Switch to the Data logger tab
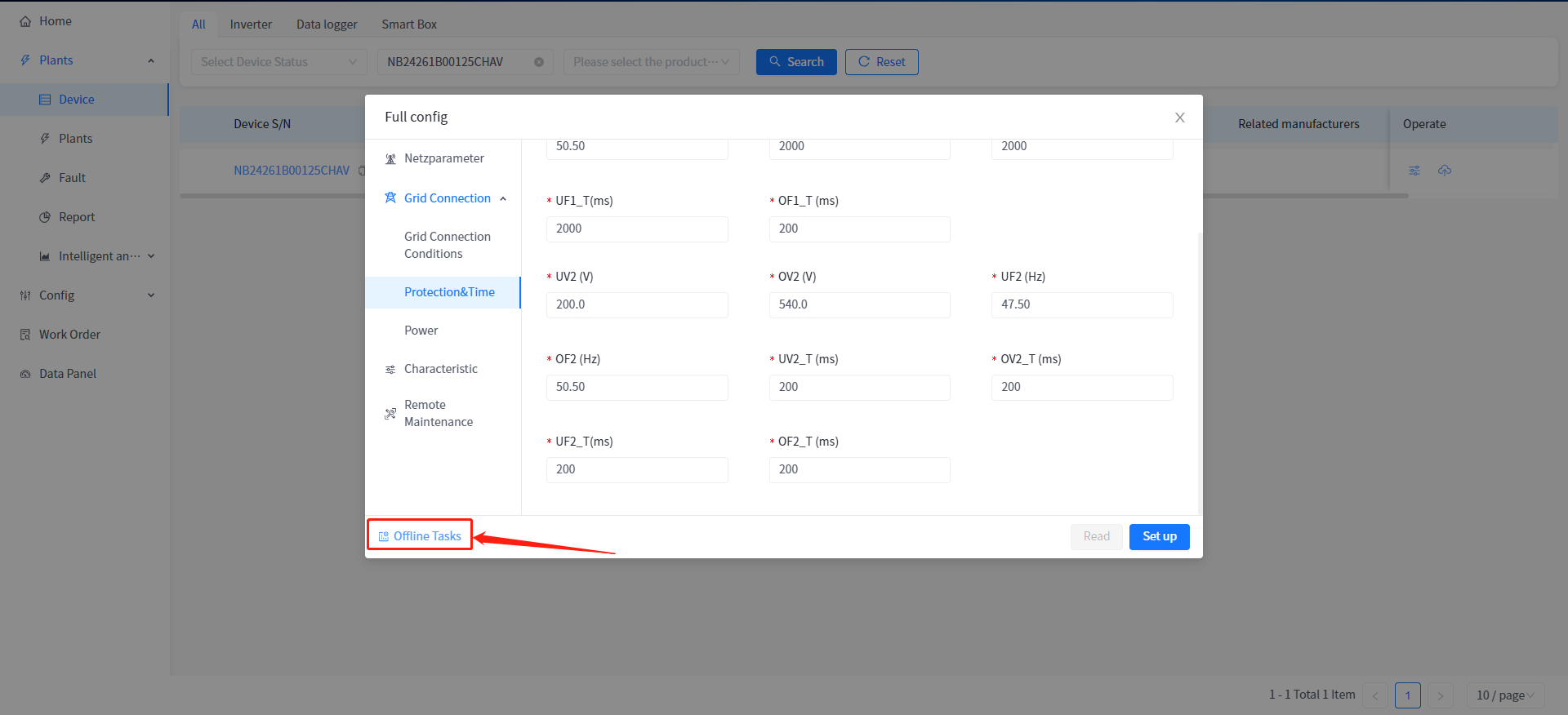Screen dimensions: 1568x715 [x=327, y=24]
